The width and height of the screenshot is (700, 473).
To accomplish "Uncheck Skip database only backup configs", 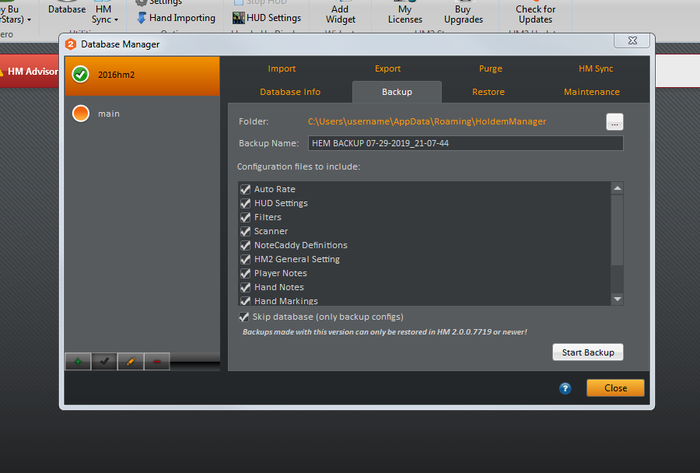I will tap(244, 317).
